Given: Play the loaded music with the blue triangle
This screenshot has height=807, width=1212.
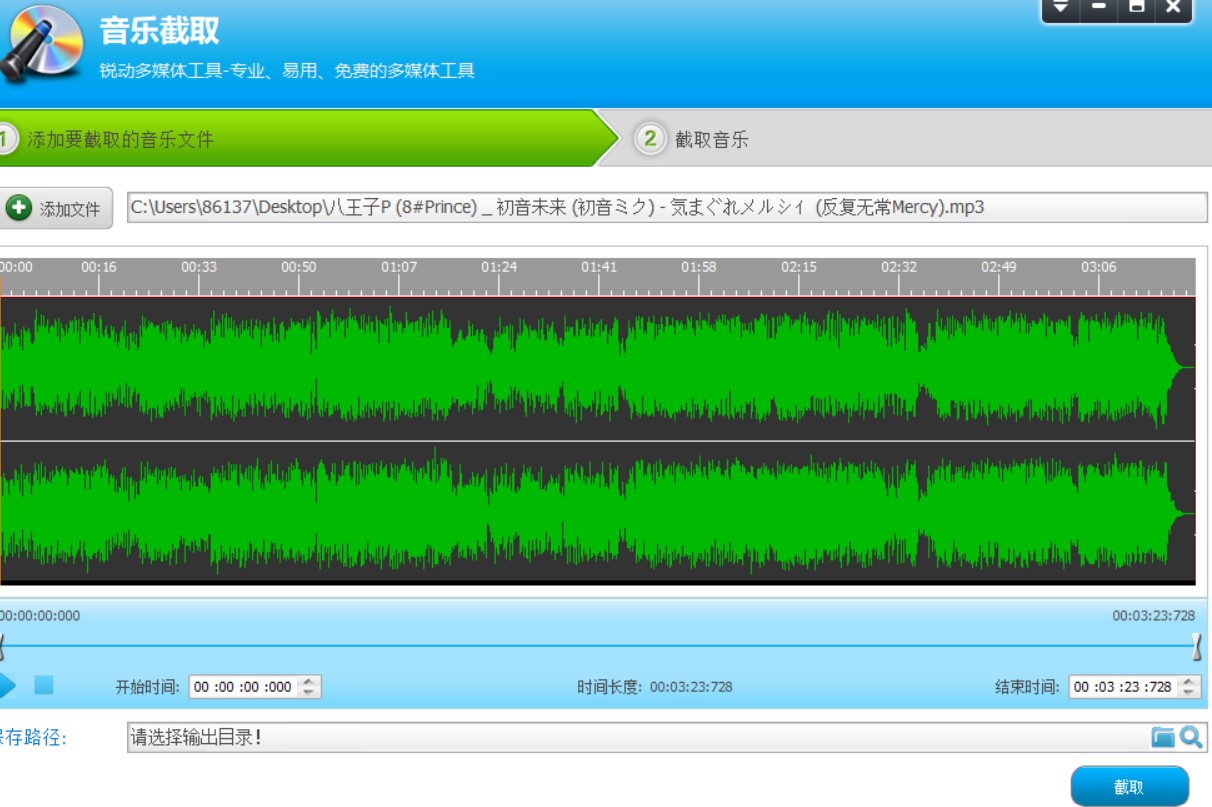Looking at the screenshot, I should click(x=6, y=685).
